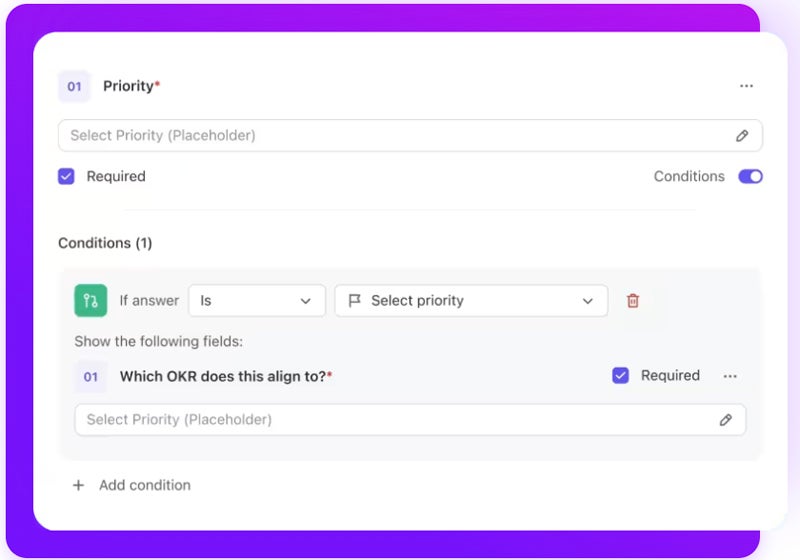Click the plus icon beside Add condition
This screenshot has width=800, height=560.
click(x=78, y=485)
